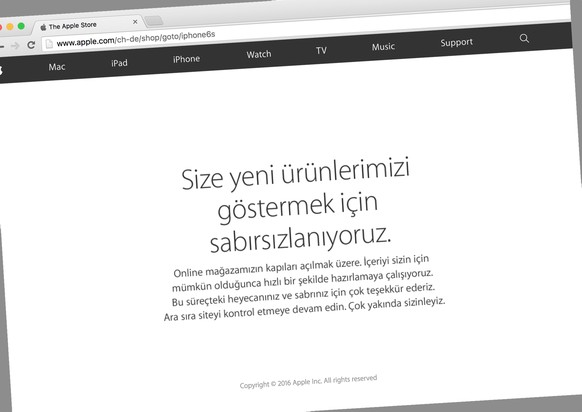The height and width of the screenshot is (412, 582).
Task: Click the Apple logo in the navigation bar
Action: [x=1, y=70]
